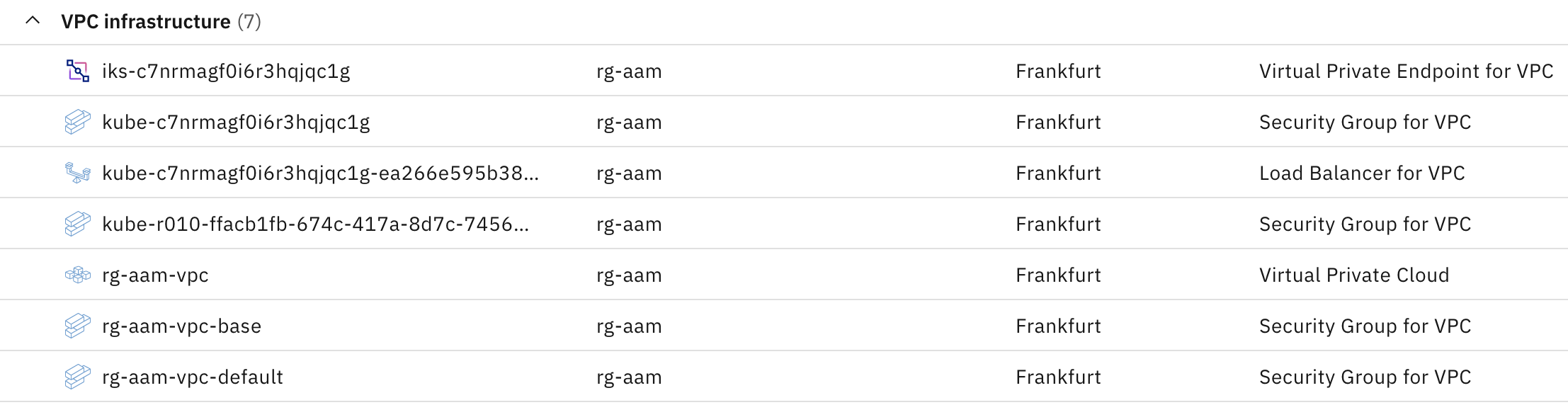Click the kube-r010-ffacb1fb security group icon
The width and height of the screenshot is (1568, 405).
77,224
